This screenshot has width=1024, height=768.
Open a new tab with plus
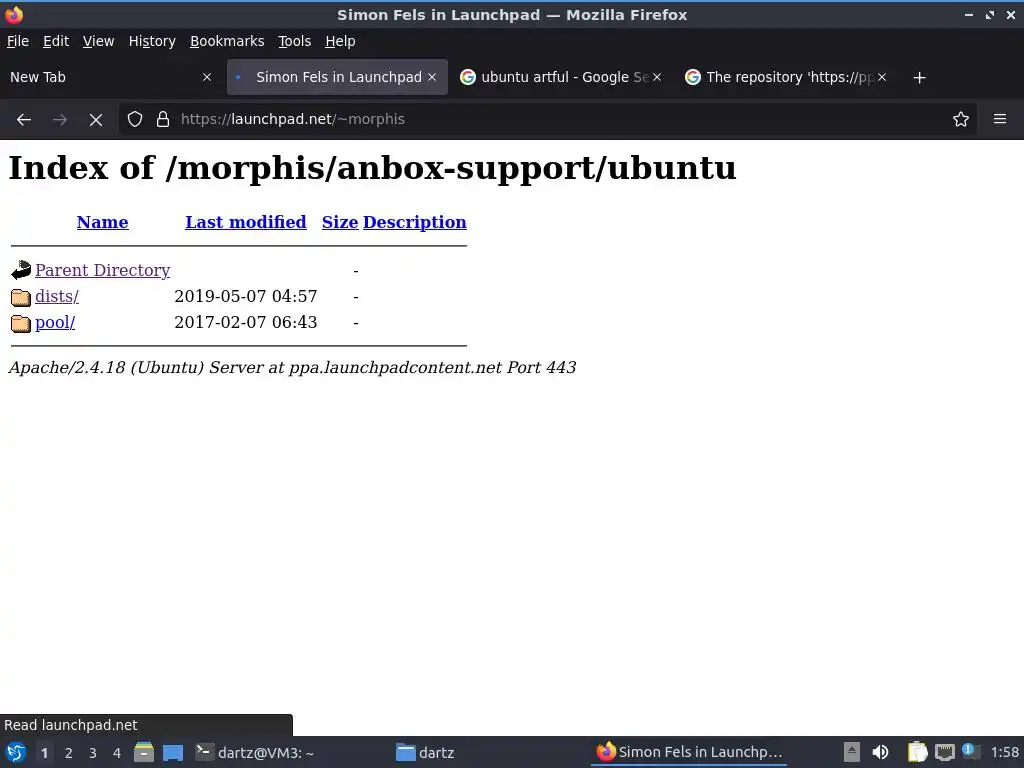[920, 78]
